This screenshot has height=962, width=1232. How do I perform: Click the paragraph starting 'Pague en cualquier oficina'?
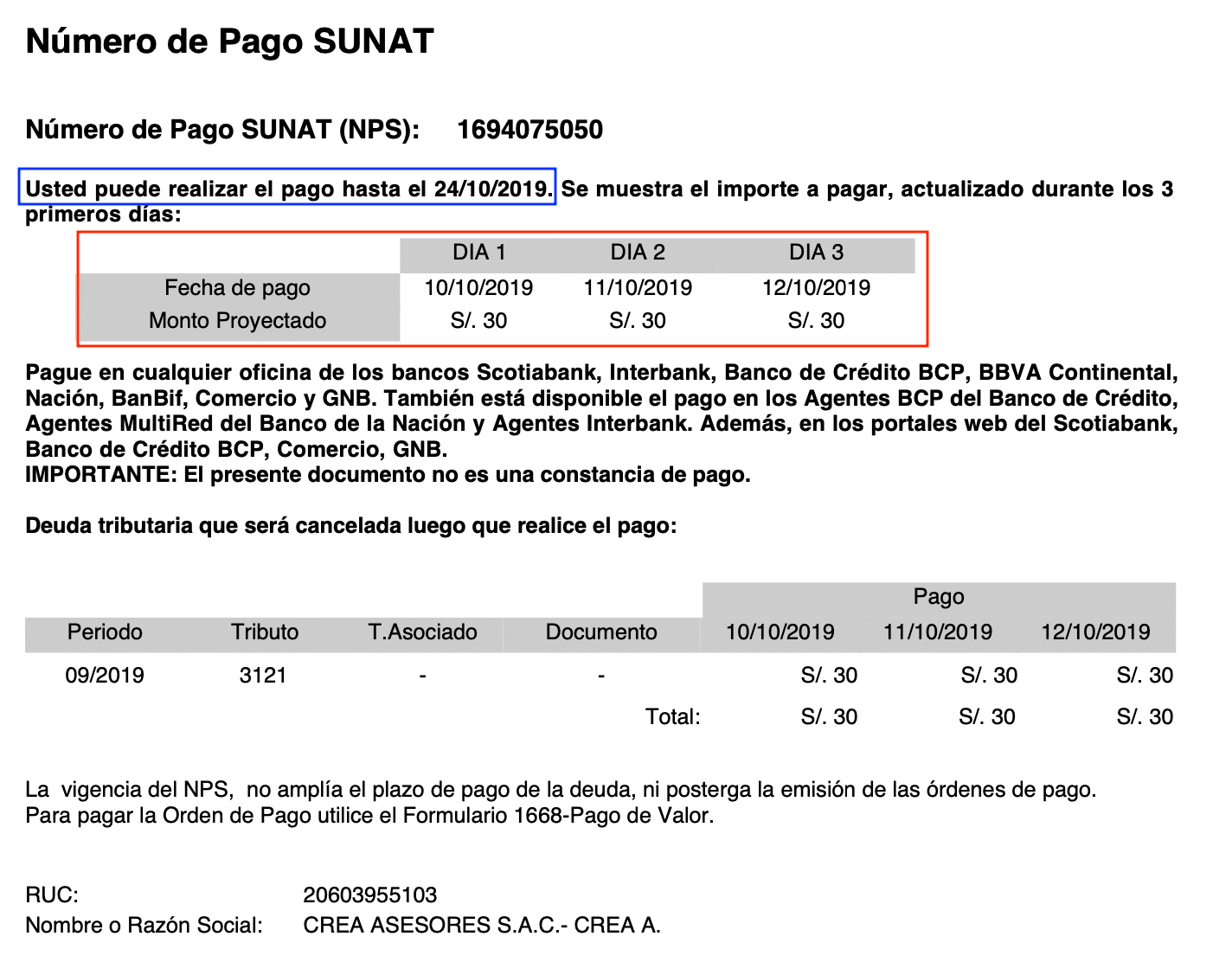point(601,411)
